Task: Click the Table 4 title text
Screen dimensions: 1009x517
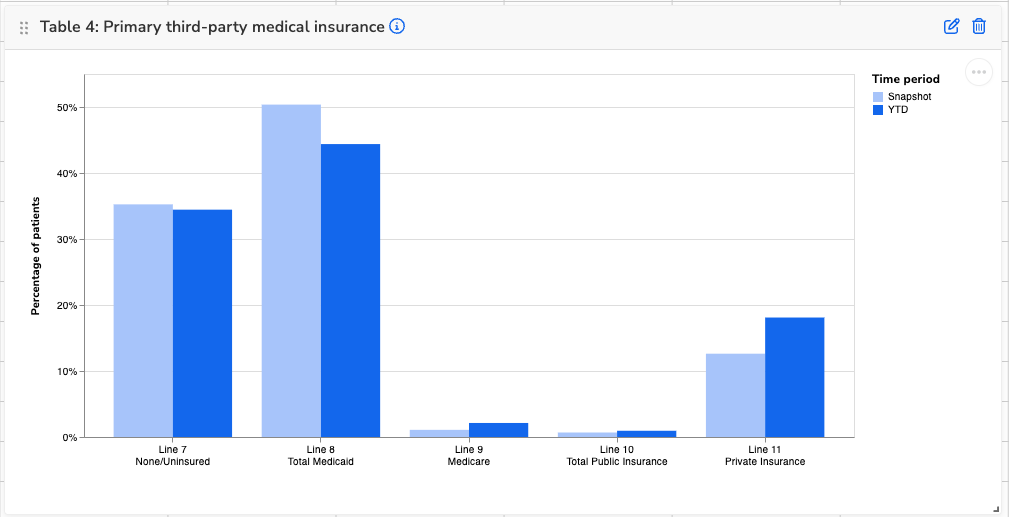Action: [212, 27]
